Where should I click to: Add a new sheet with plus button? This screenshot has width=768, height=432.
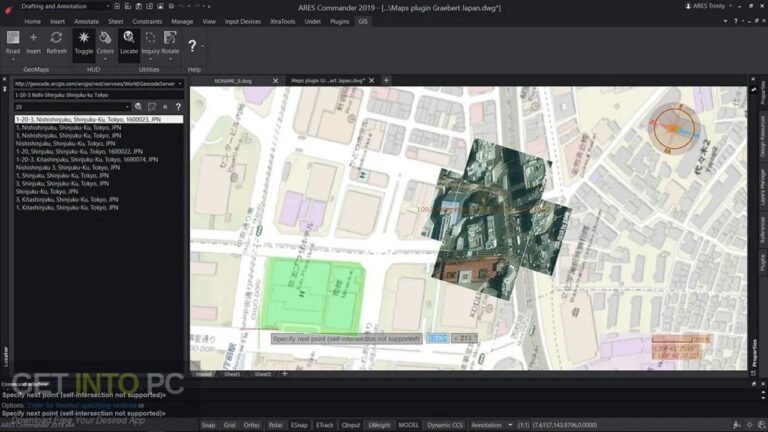(285, 374)
